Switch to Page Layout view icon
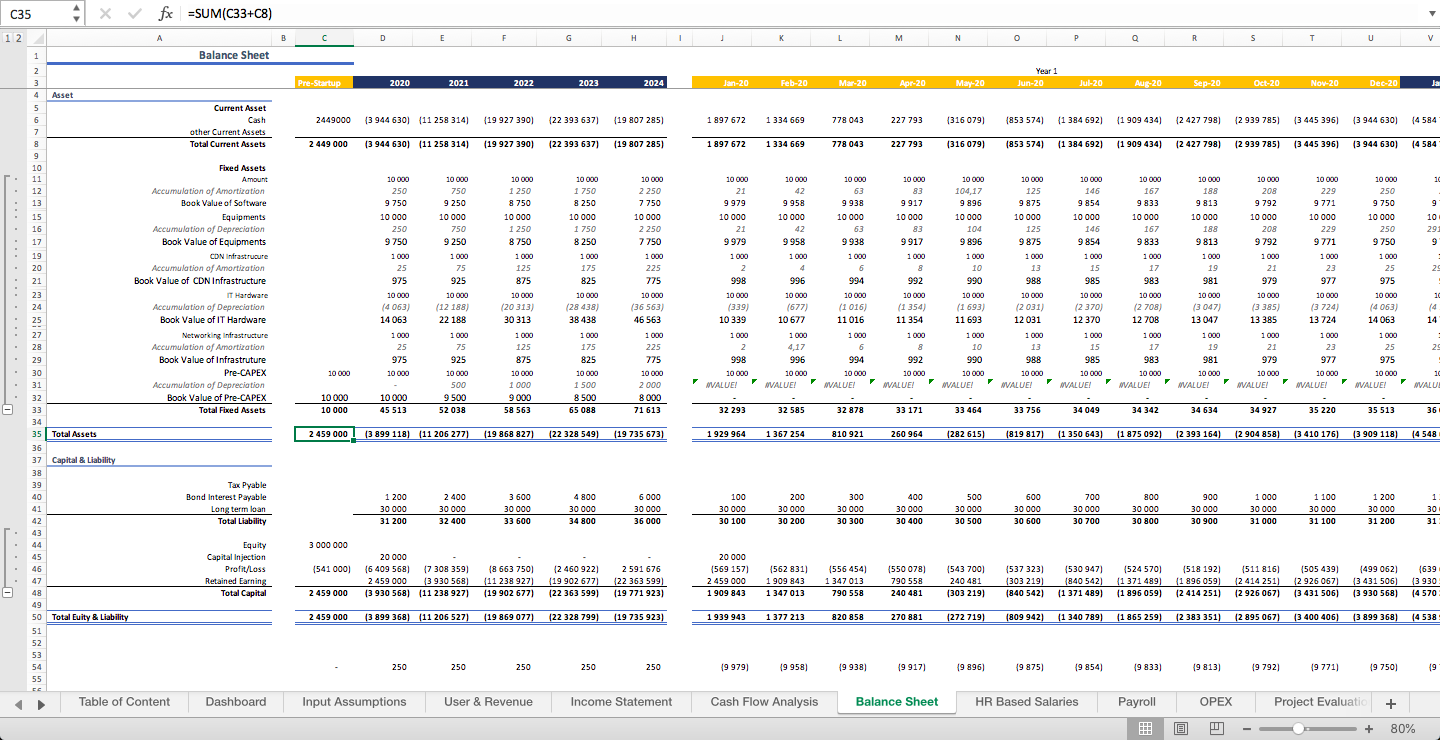 (x=1181, y=728)
